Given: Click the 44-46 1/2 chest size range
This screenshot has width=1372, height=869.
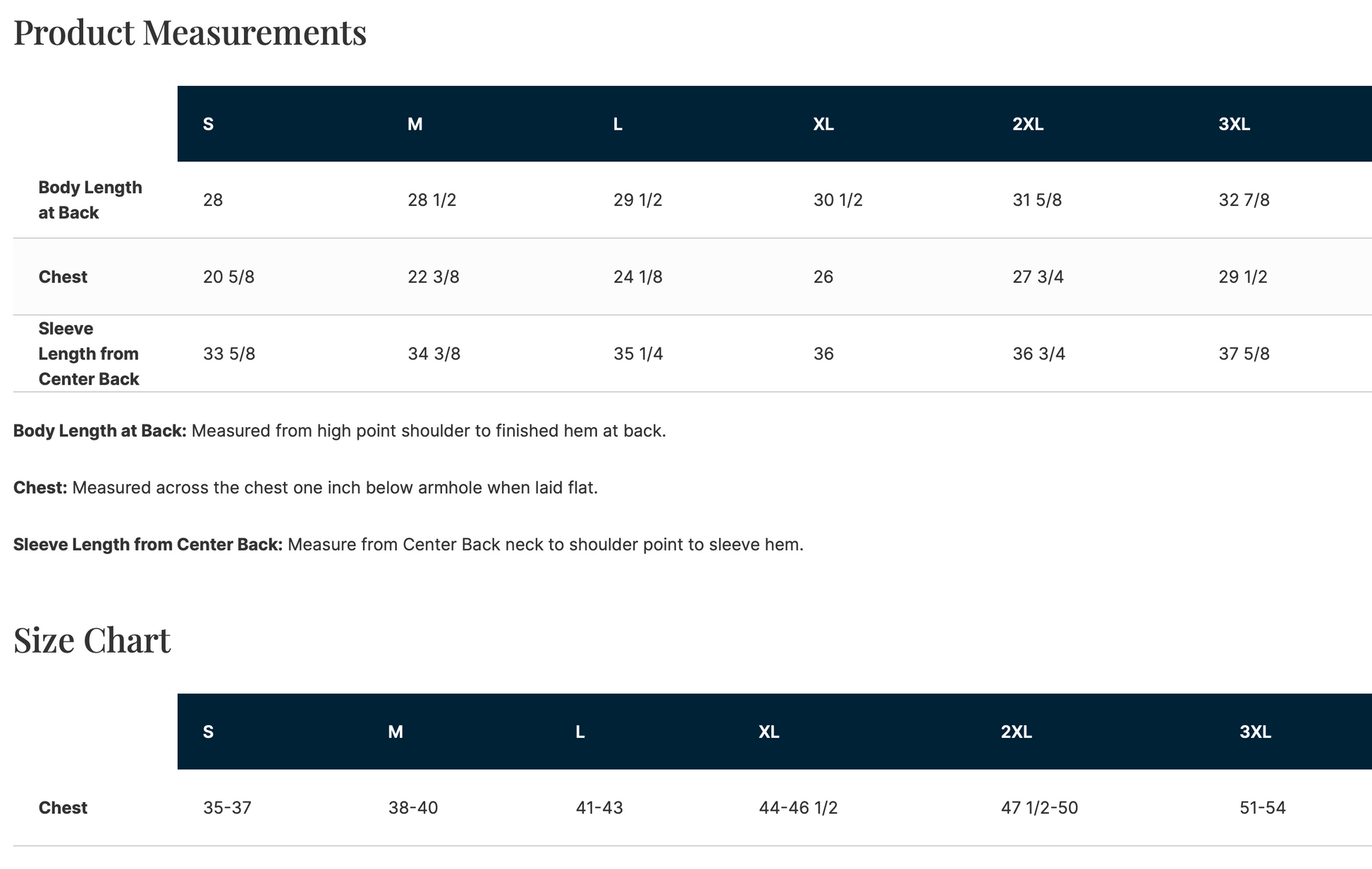Looking at the screenshot, I should 798,808.
